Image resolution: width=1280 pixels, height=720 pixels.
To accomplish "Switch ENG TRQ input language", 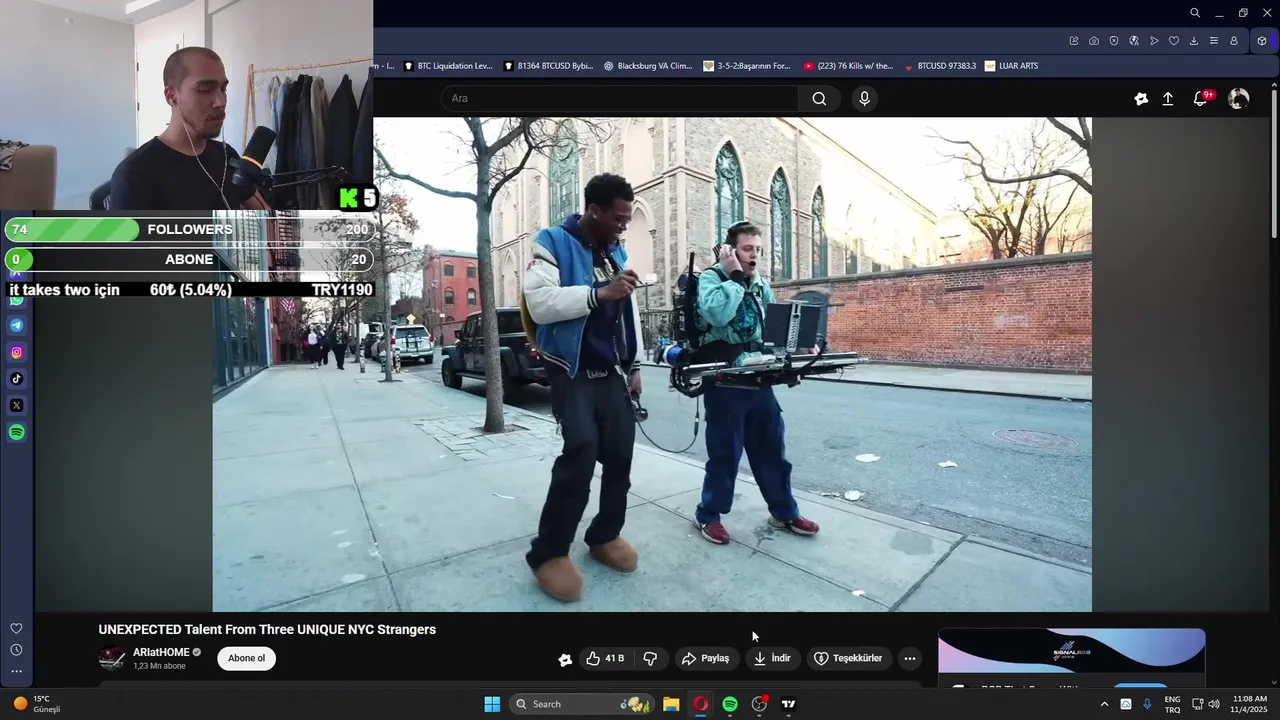I will pos(1172,704).
